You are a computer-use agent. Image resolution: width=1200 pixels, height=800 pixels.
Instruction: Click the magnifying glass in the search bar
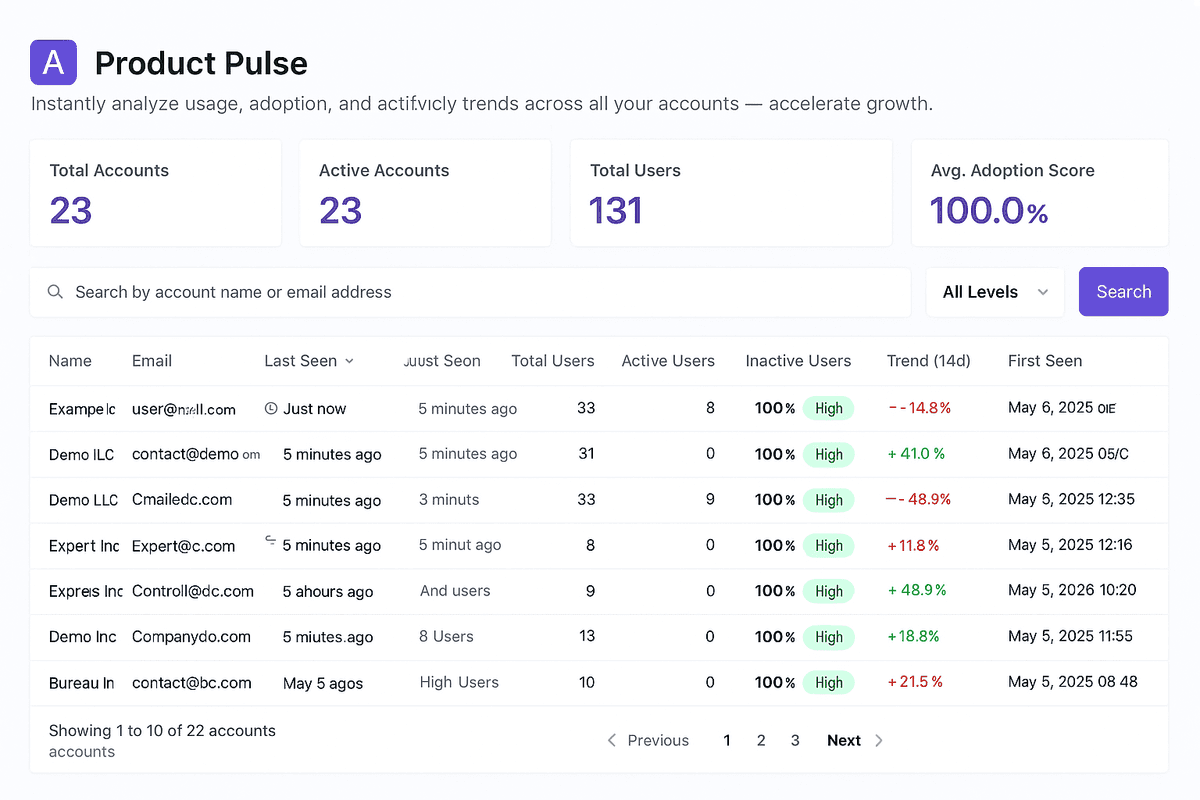[55, 292]
